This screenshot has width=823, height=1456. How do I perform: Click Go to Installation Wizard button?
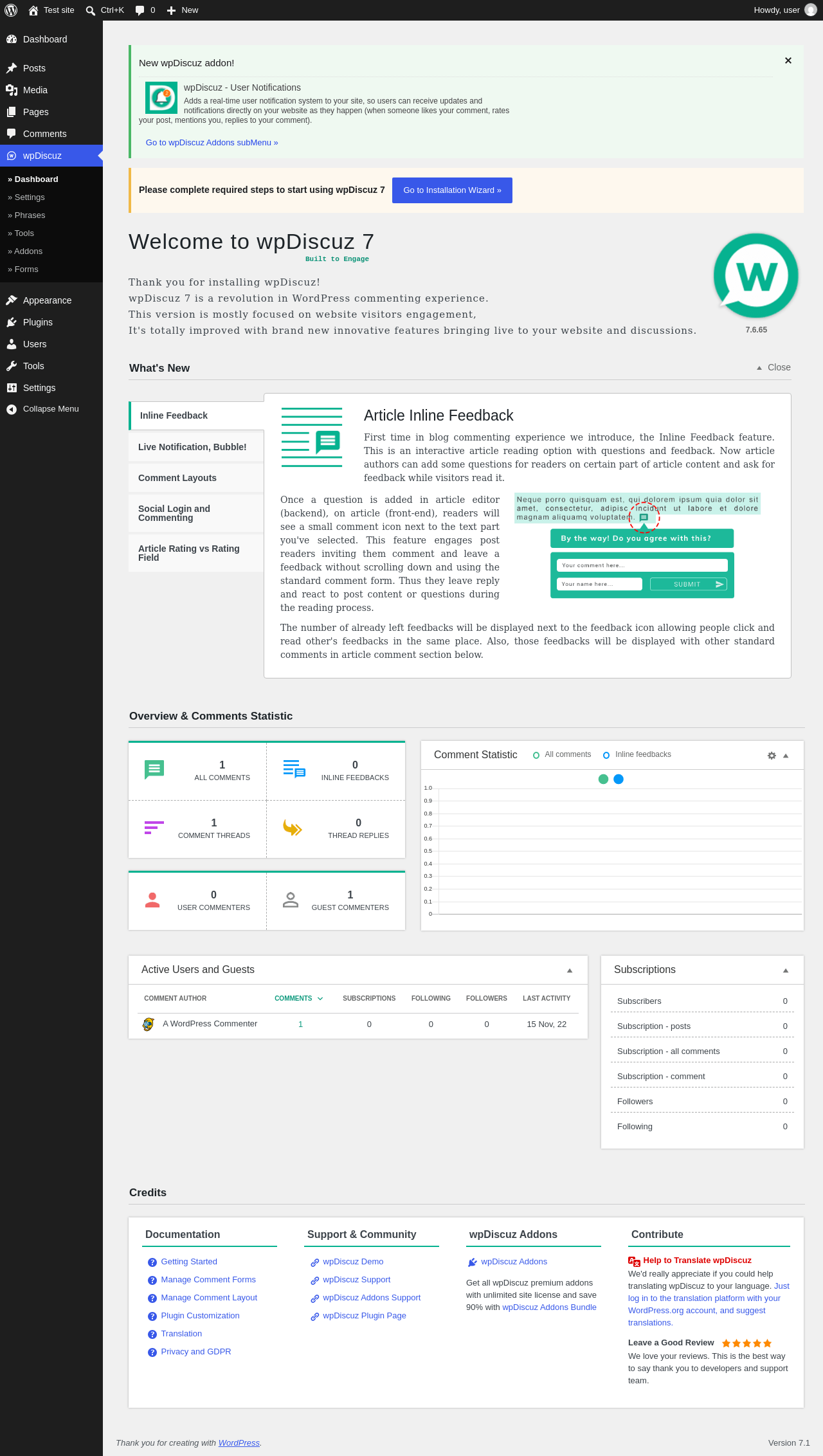click(x=452, y=190)
